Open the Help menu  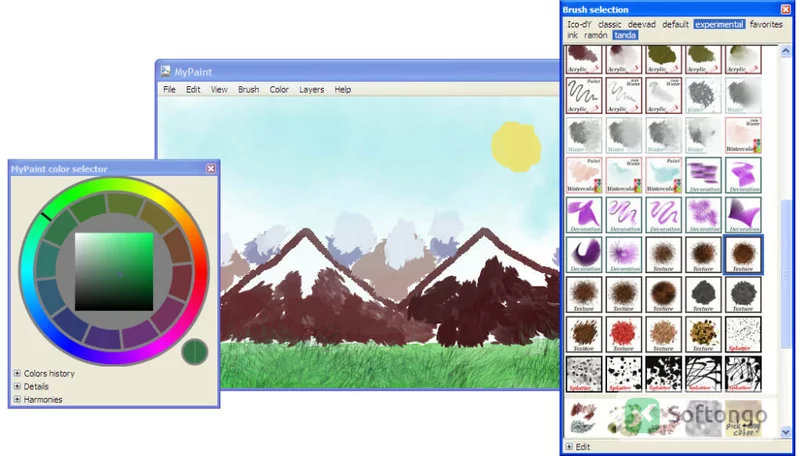(343, 89)
